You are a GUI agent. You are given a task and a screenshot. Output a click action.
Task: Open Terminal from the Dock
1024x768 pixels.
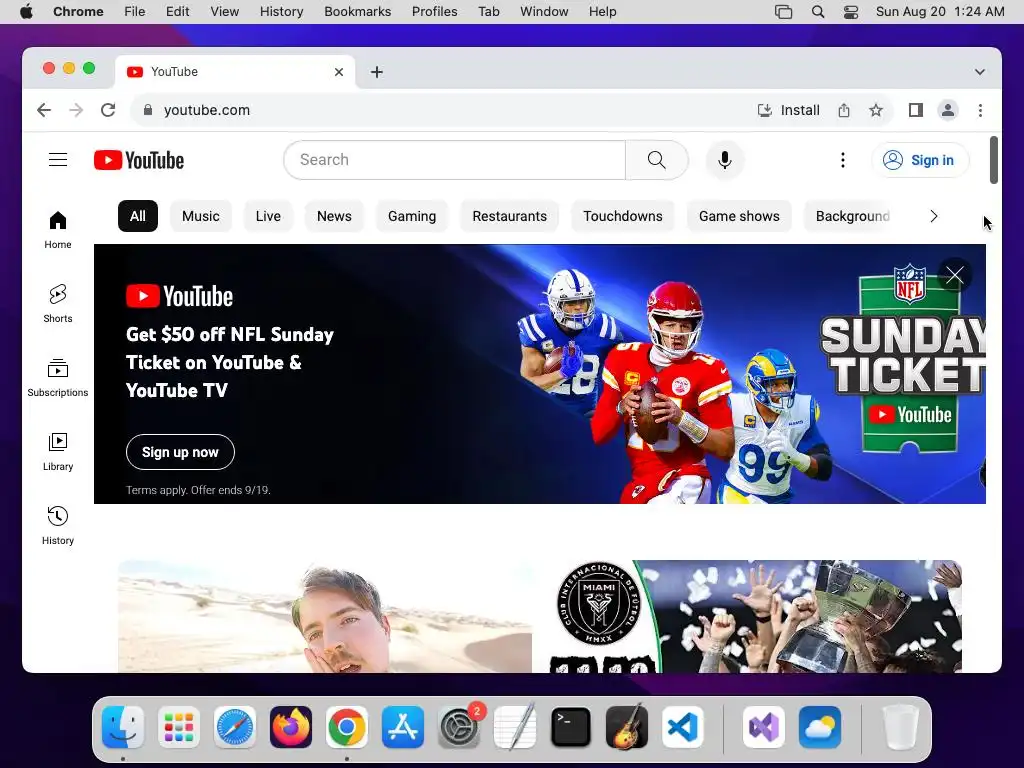coord(571,727)
